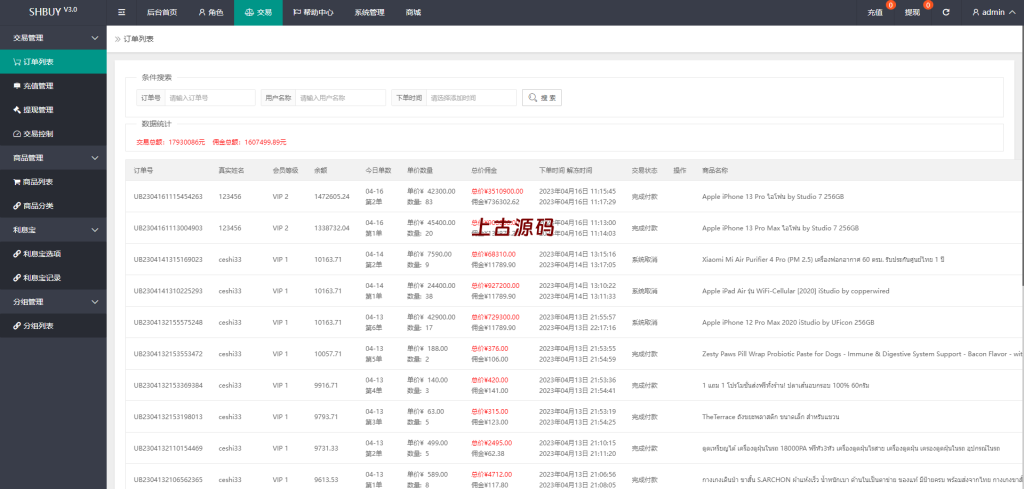Open the 角色 top navigation tab
Image resolution: width=1024 pixels, height=489 pixels.
point(211,12)
